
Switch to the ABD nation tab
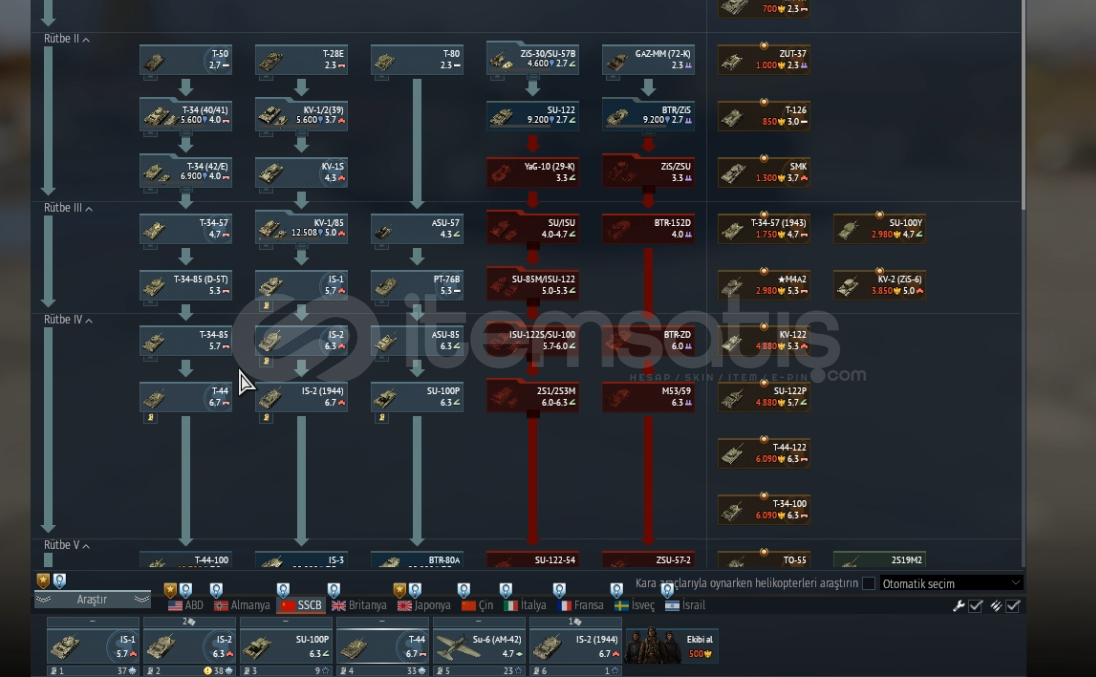click(186, 605)
